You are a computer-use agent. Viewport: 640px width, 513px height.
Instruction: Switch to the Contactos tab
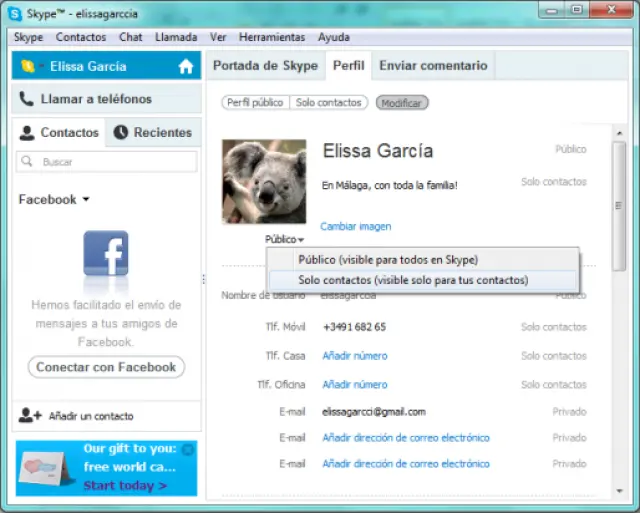[x=59, y=133]
